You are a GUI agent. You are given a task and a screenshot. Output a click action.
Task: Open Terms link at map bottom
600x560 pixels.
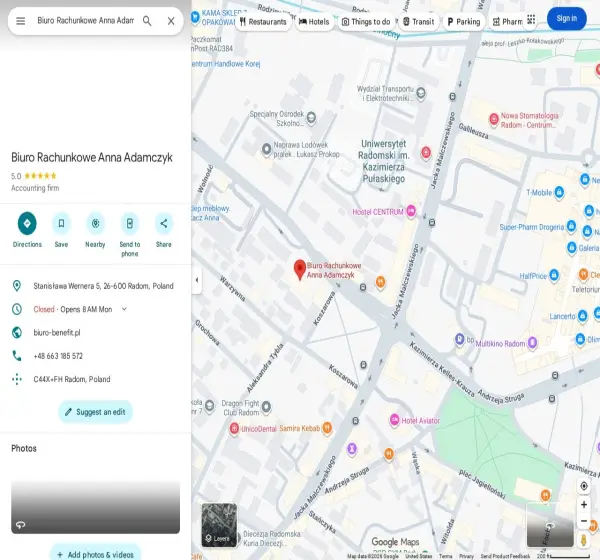(x=445, y=556)
